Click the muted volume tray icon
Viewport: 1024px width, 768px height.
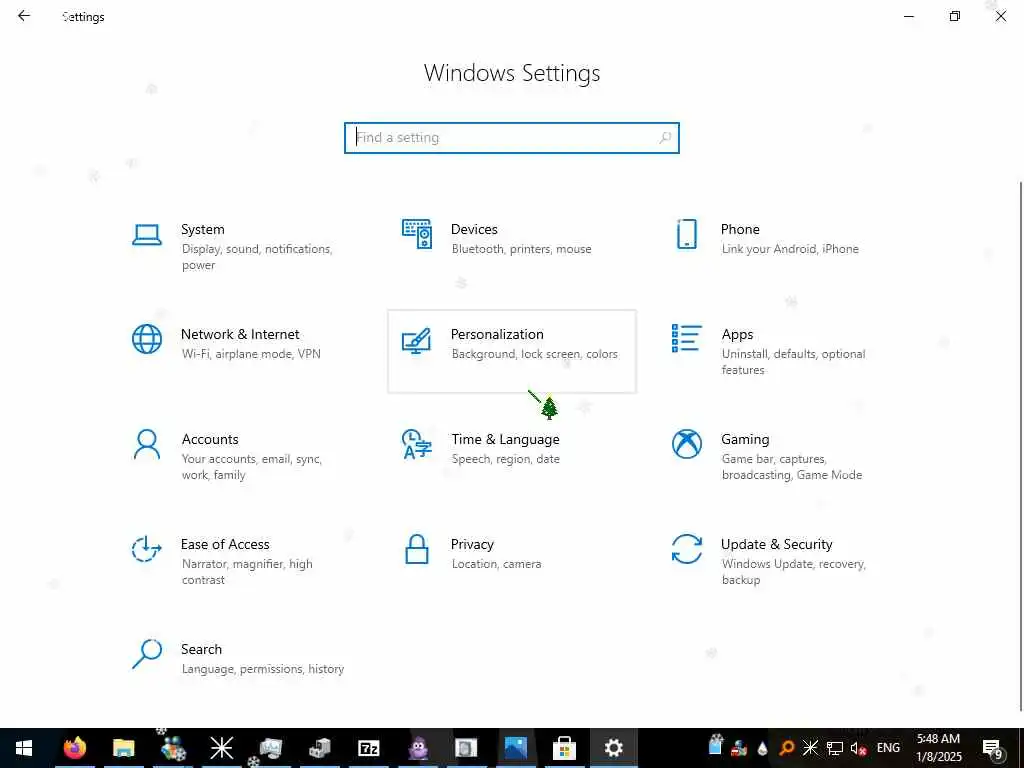coord(859,748)
